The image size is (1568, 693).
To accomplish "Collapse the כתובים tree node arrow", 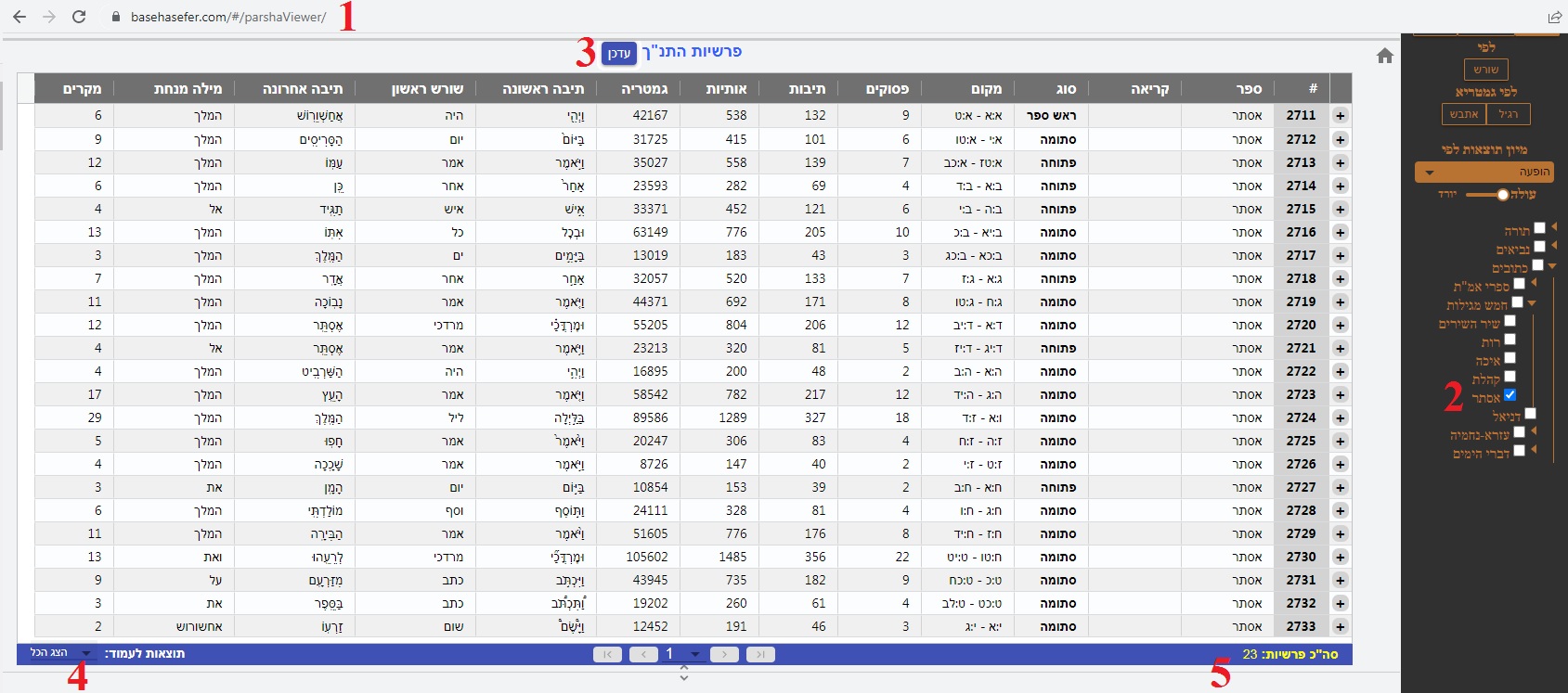I will pos(1552,266).
